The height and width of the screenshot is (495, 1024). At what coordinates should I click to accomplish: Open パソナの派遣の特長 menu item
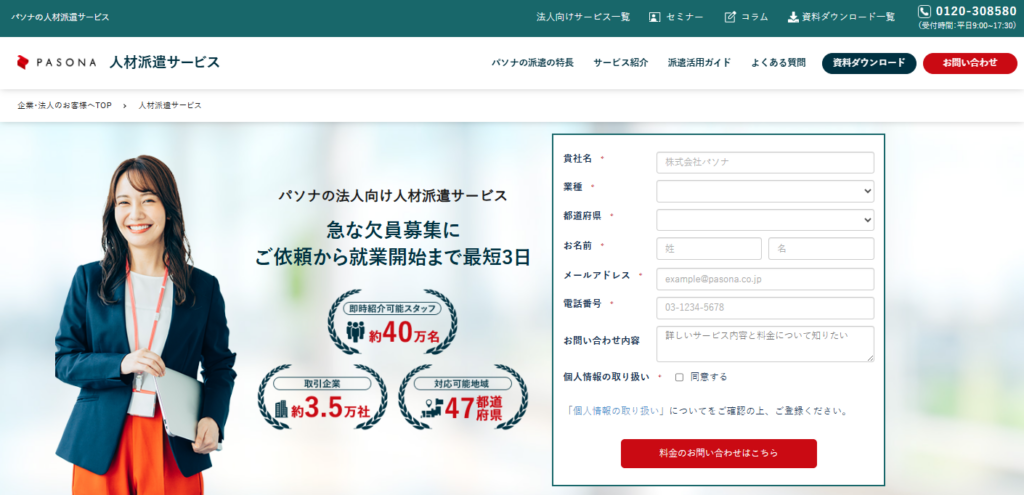tap(532, 63)
